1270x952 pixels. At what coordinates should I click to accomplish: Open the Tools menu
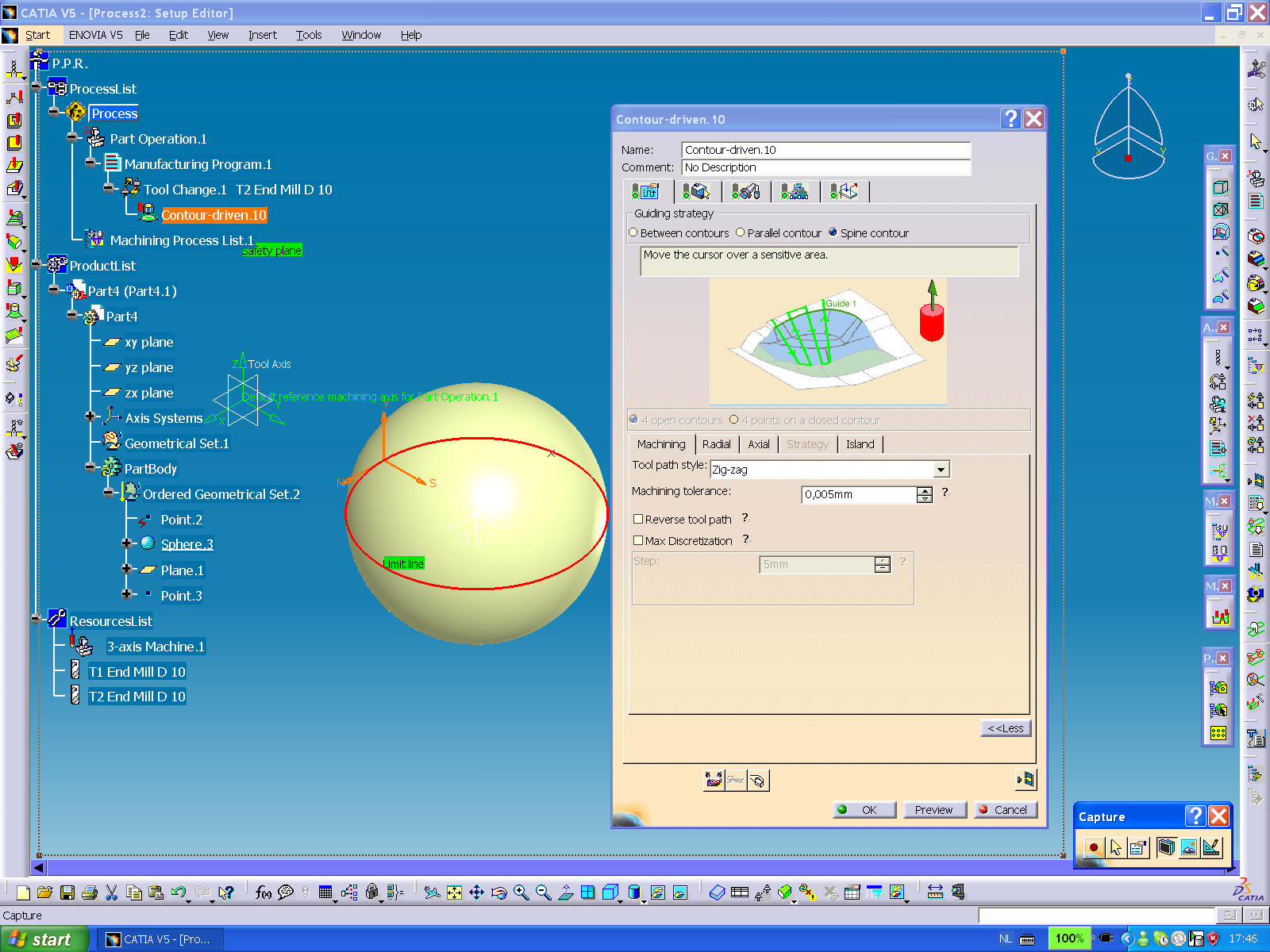pos(309,35)
